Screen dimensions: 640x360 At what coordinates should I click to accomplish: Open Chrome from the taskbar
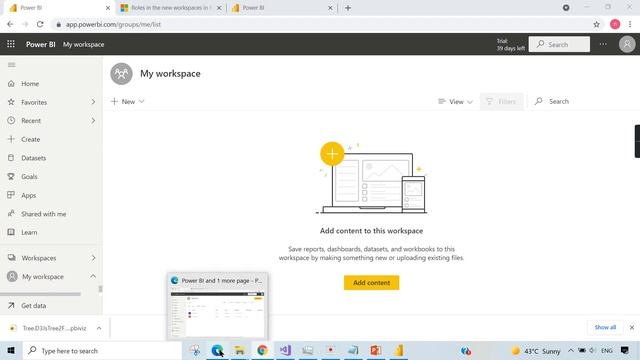click(262, 350)
